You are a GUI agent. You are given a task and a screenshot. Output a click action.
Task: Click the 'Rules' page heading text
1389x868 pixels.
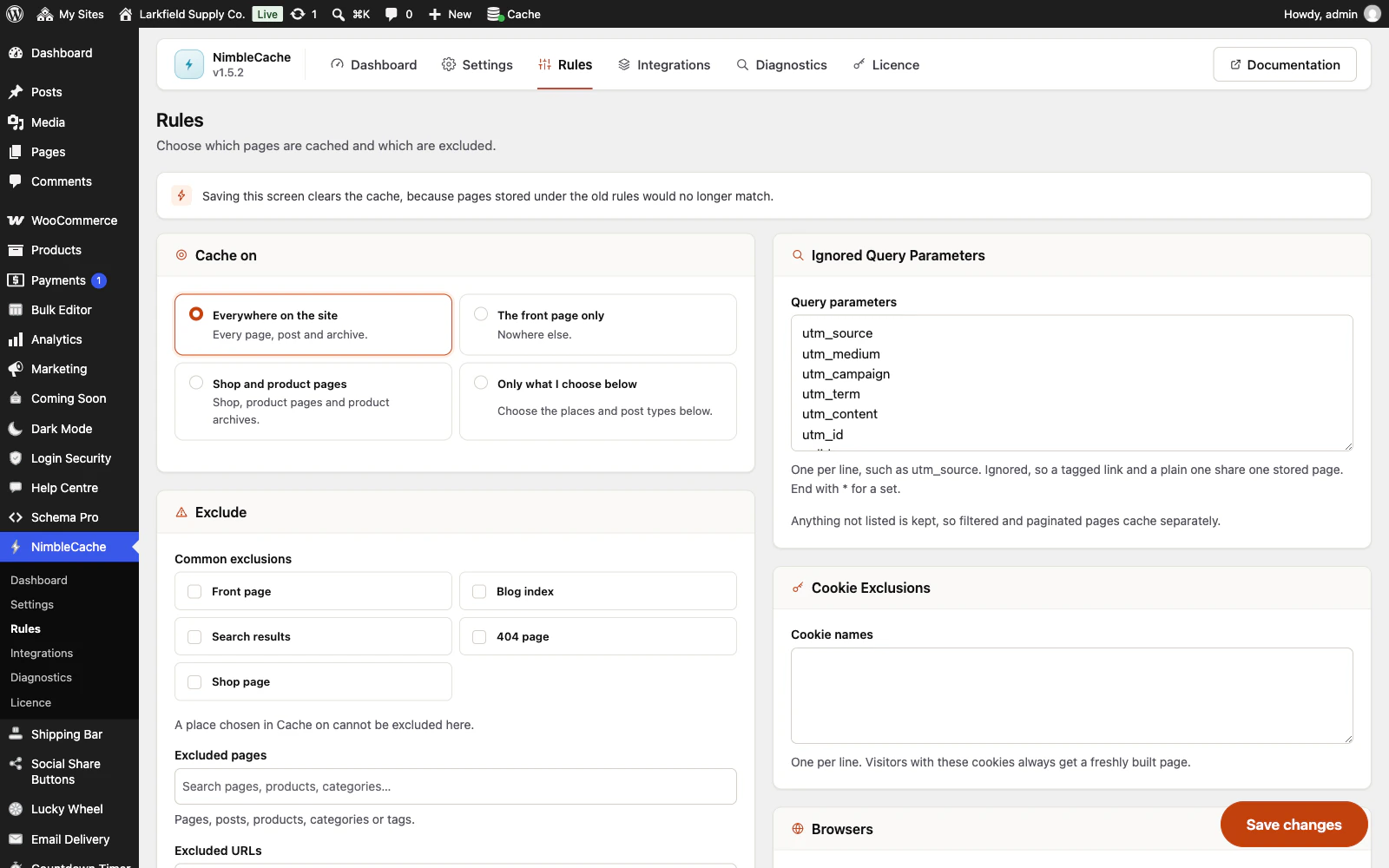pyautogui.click(x=180, y=121)
